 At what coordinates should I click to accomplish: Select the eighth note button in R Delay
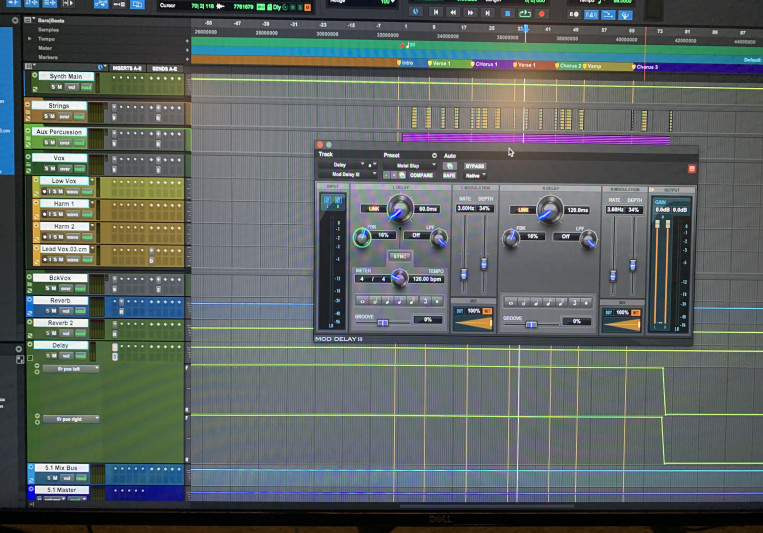[x=549, y=302]
